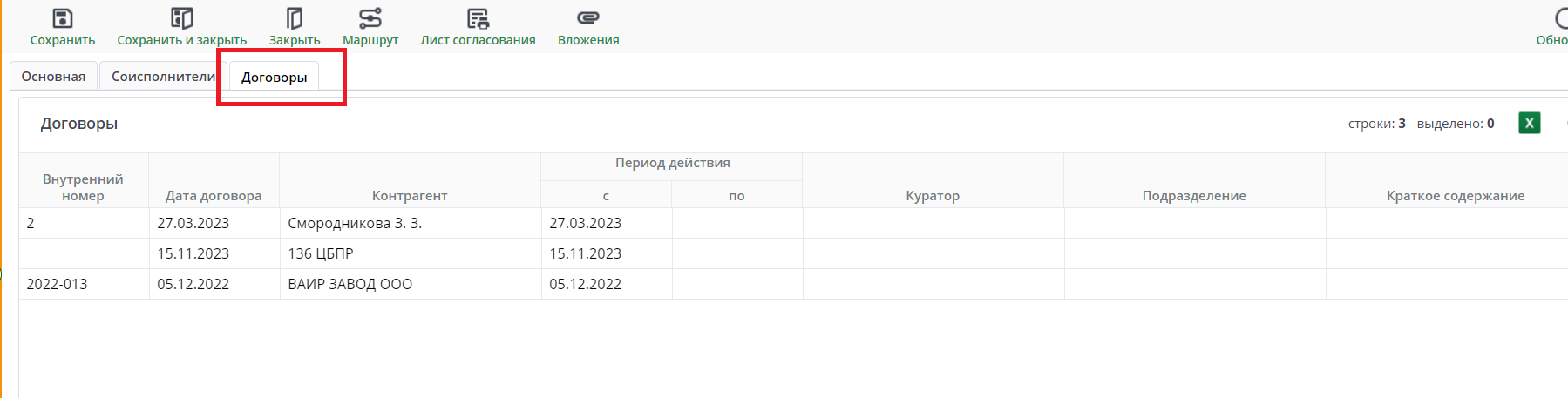The image size is (1568, 398).
Task: Click the Куратор column header
Action: 933,196
